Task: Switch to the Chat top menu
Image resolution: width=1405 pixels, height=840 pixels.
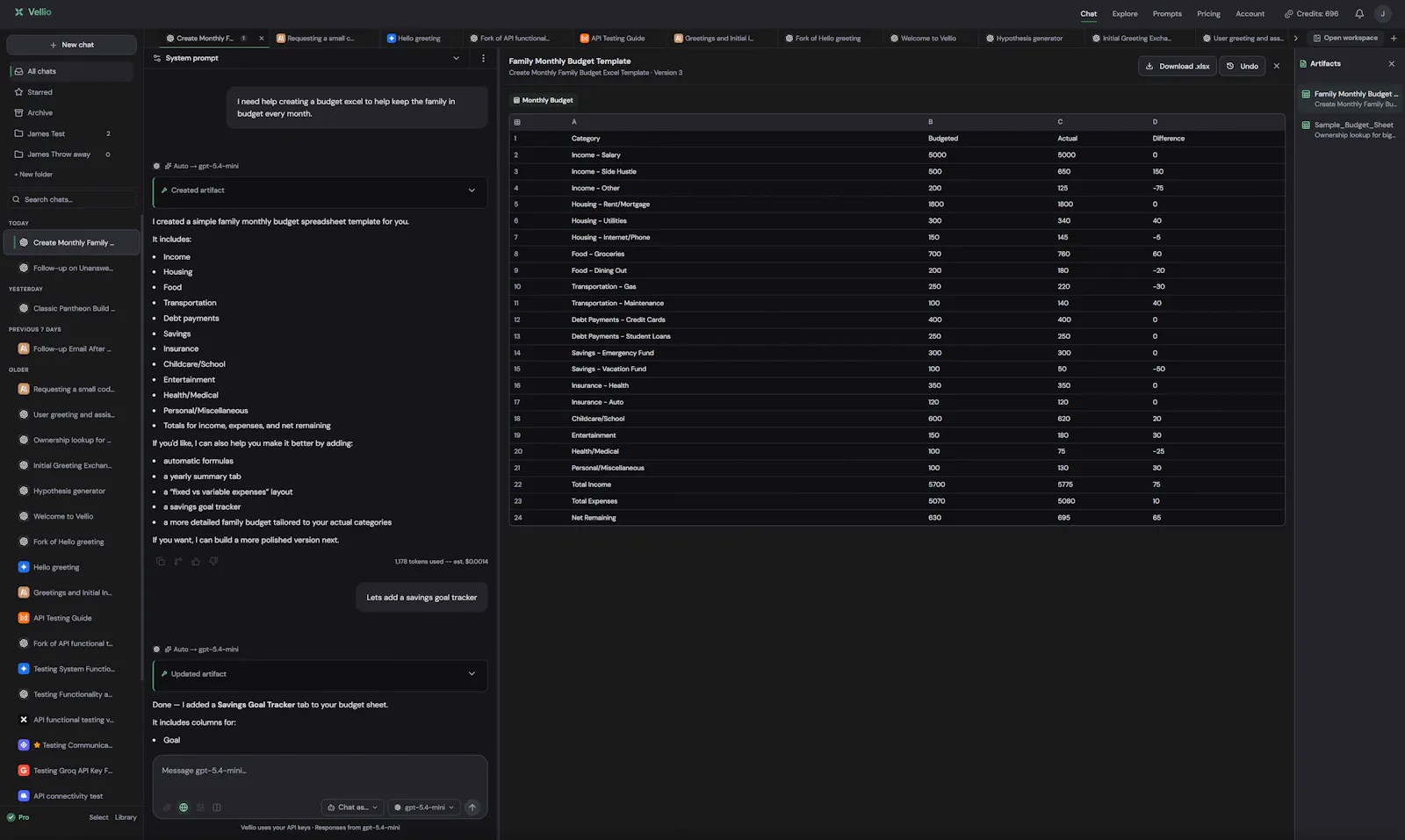Action: pos(1088,14)
